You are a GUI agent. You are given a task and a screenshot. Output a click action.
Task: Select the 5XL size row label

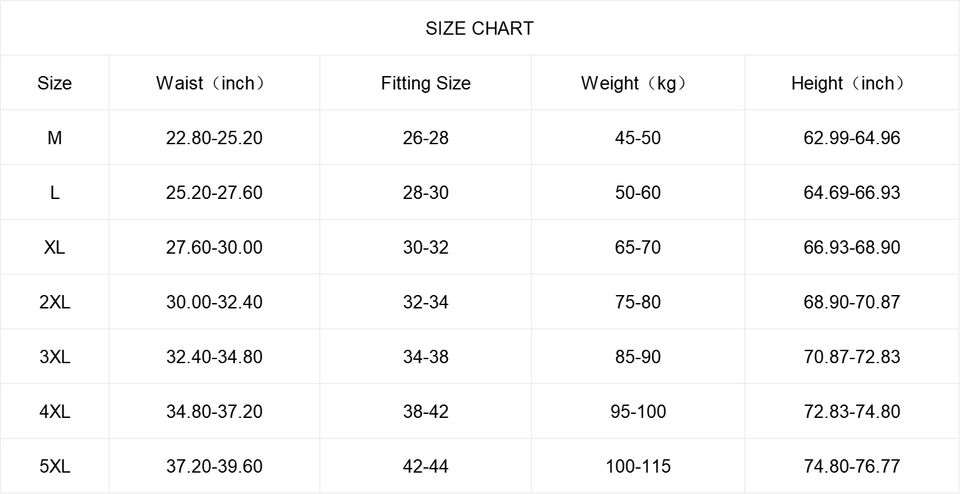54,466
